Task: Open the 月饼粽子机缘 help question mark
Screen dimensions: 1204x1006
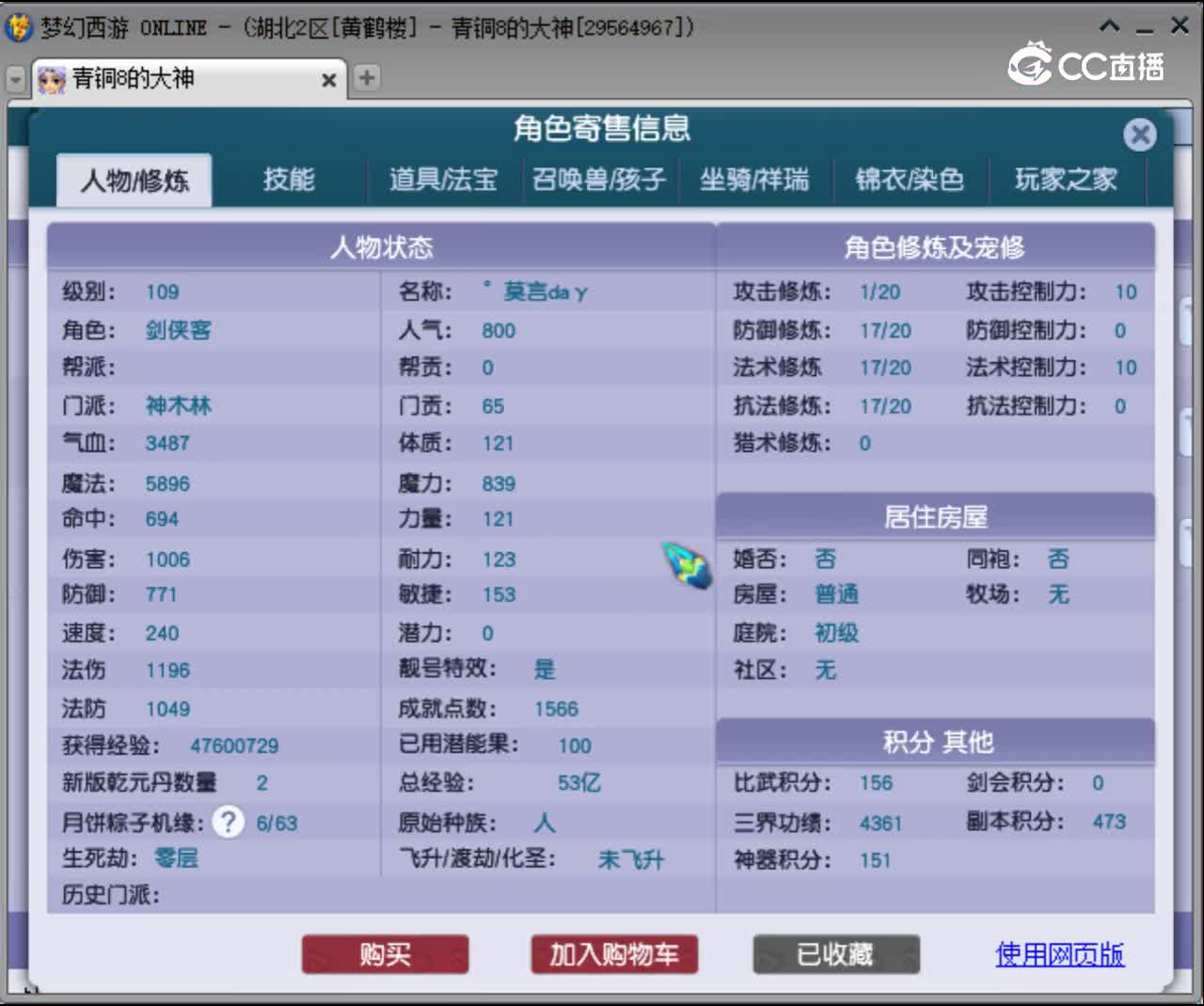Action: [x=228, y=822]
